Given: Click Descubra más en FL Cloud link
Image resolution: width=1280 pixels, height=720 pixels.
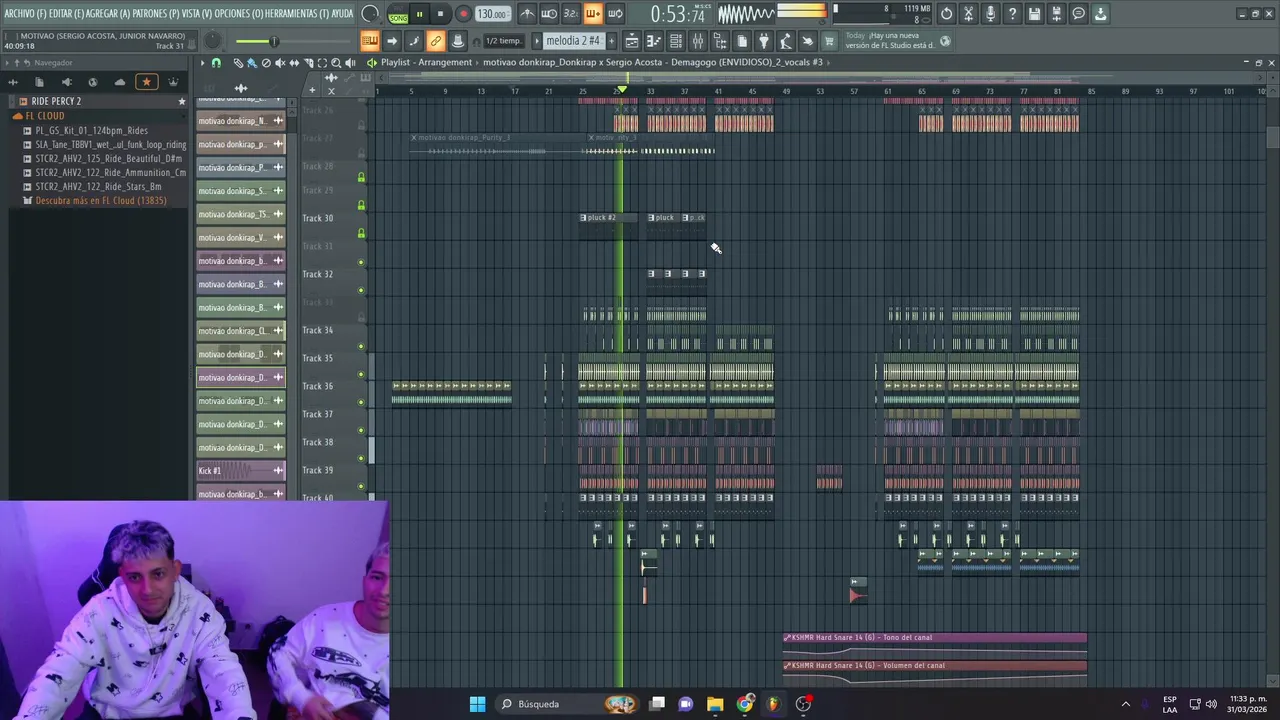Looking at the screenshot, I should click(100, 201).
